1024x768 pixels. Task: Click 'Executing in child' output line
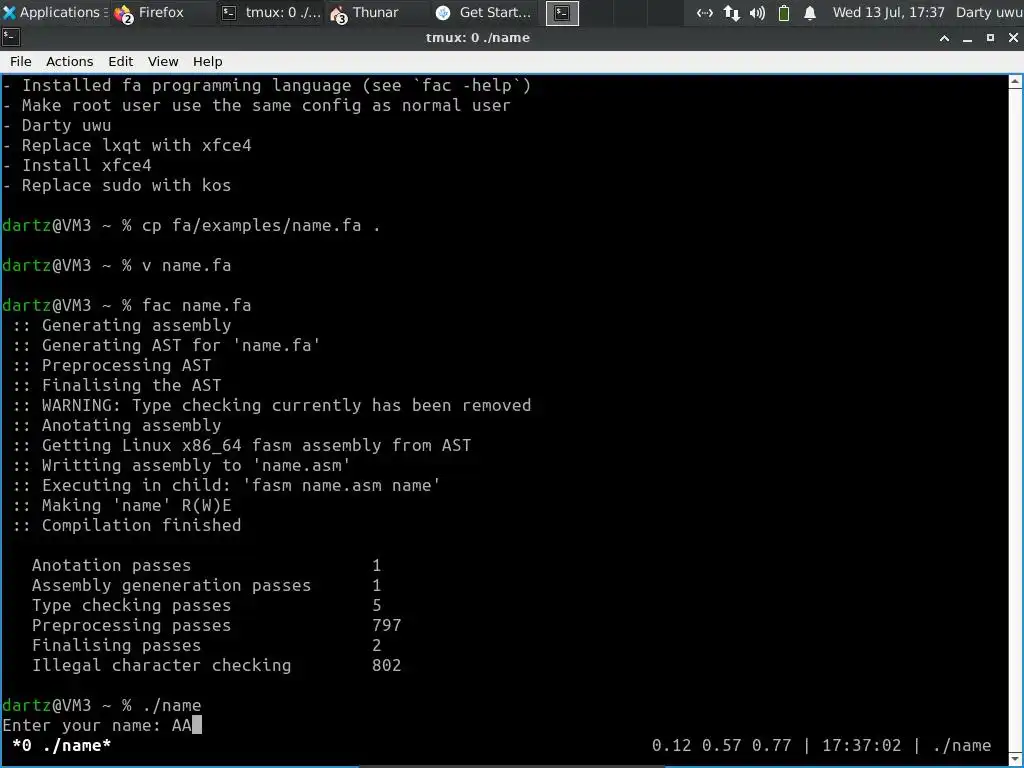coord(226,486)
